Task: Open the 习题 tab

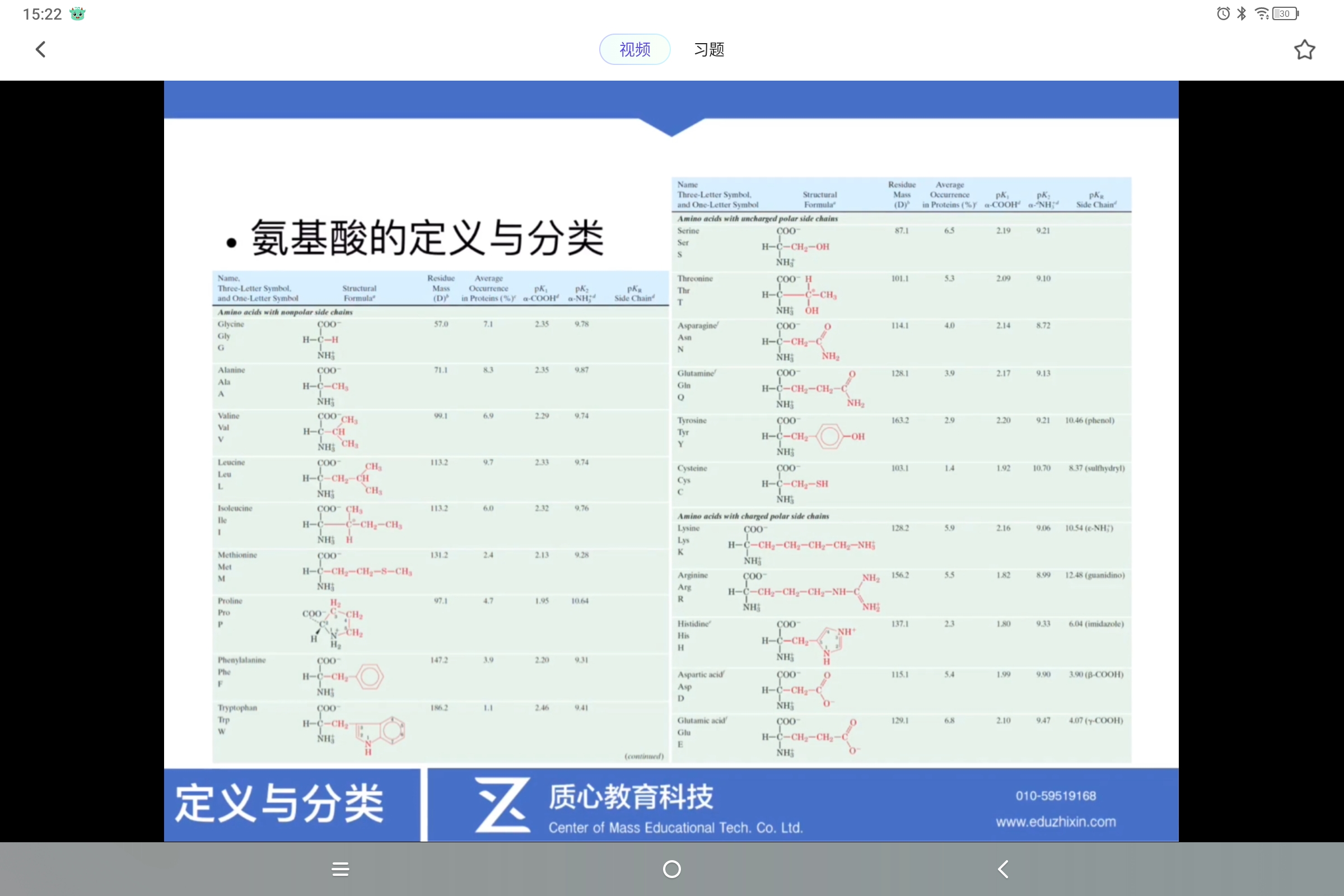Action: pos(708,49)
